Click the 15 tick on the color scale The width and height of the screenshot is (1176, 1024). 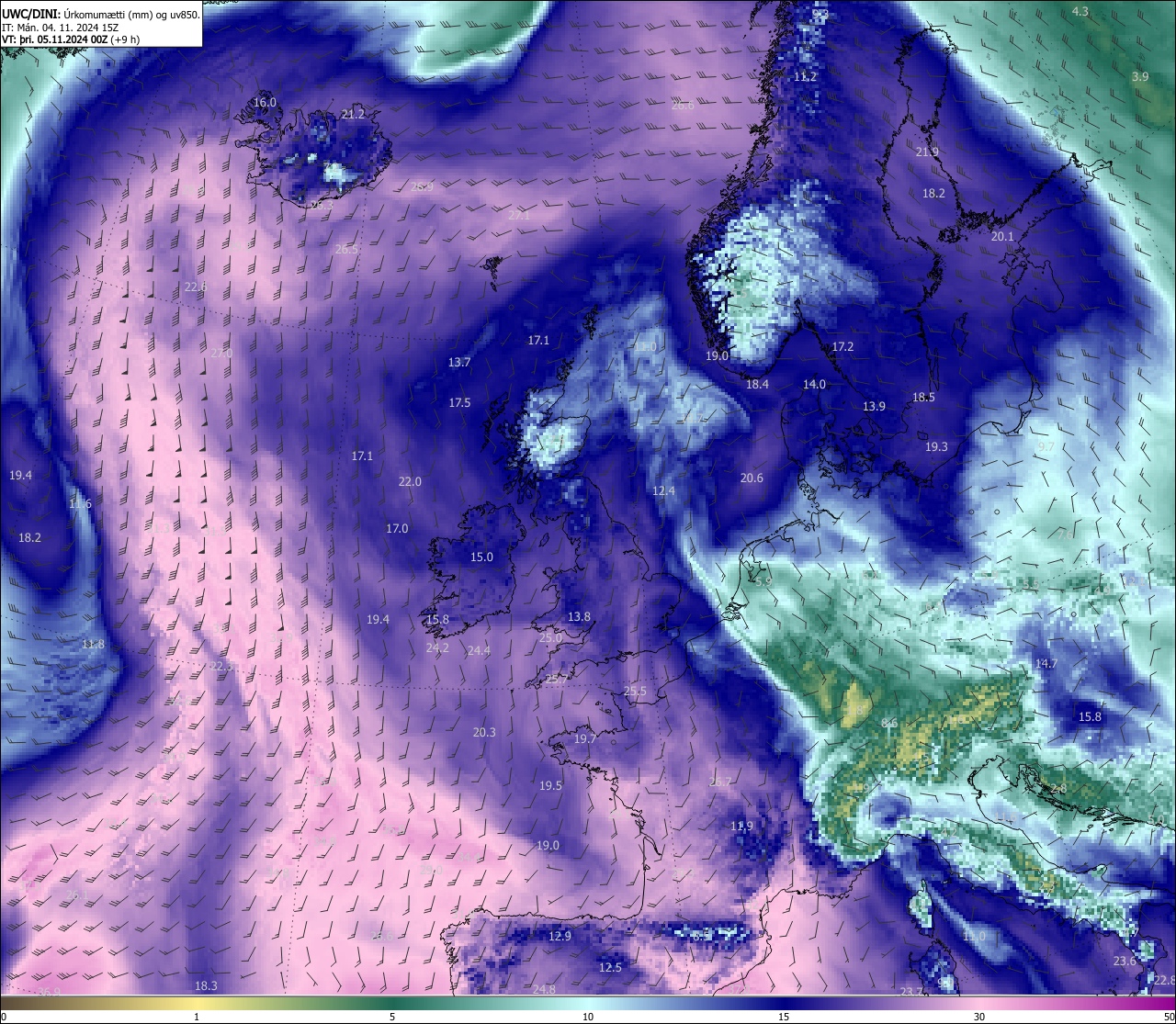pos(784,1017)
